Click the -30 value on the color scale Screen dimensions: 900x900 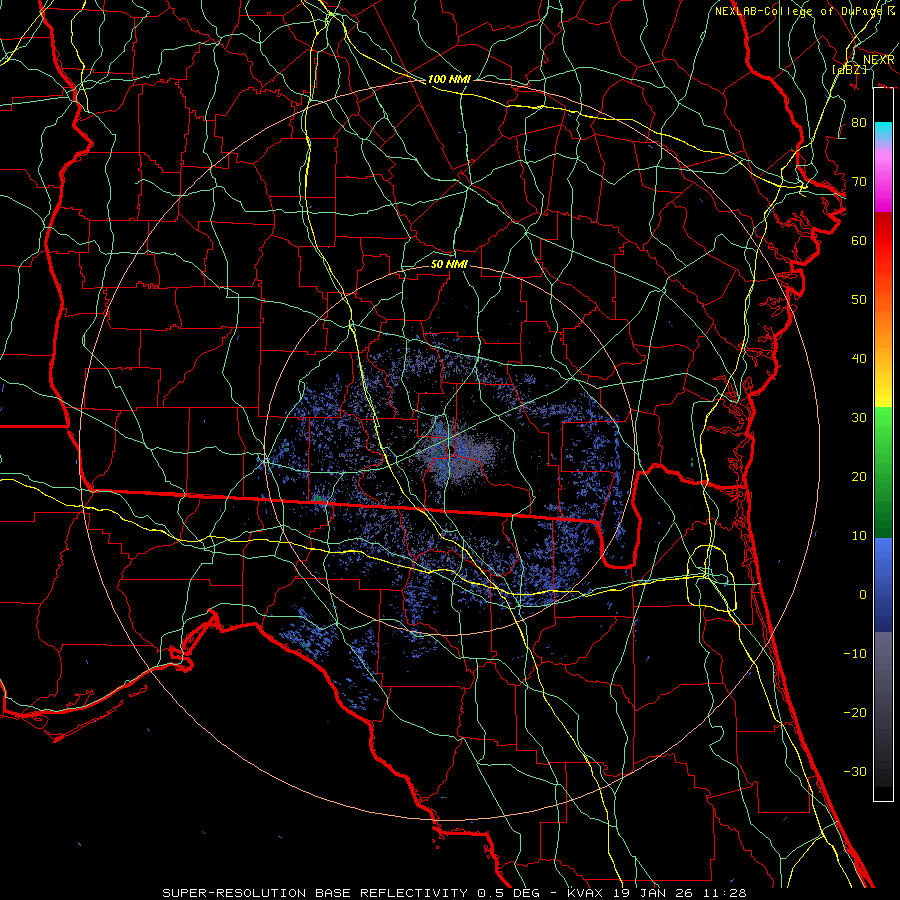click(x=855, y=771)
